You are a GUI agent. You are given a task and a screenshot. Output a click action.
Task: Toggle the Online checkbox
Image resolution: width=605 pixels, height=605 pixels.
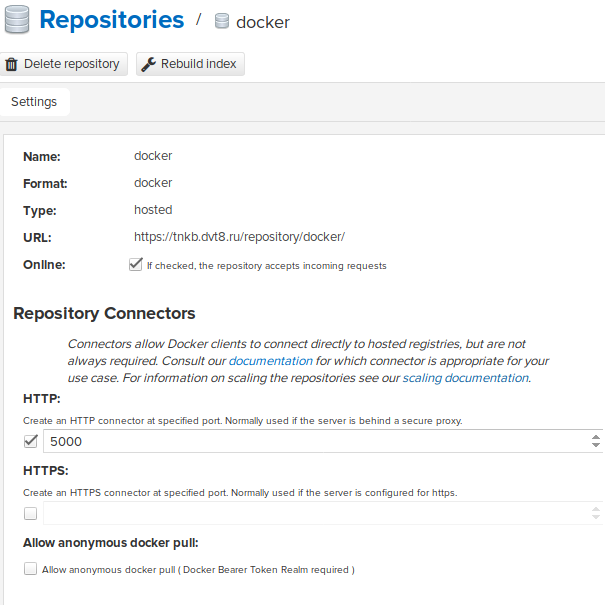pyautogui.click(x=135, y=265)
